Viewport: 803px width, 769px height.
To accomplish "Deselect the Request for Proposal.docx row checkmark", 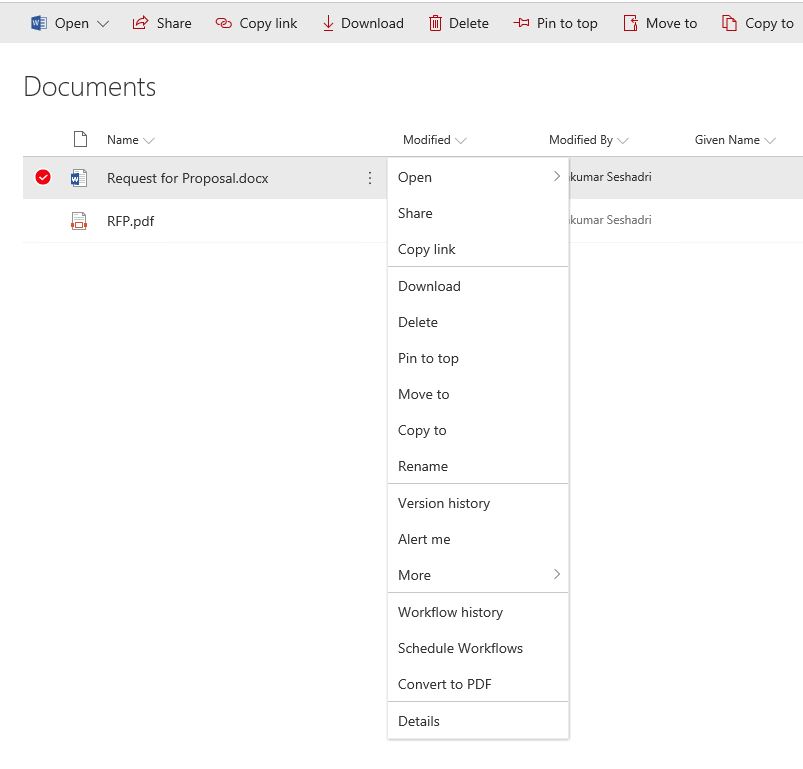I will click(x=42, y=177).
